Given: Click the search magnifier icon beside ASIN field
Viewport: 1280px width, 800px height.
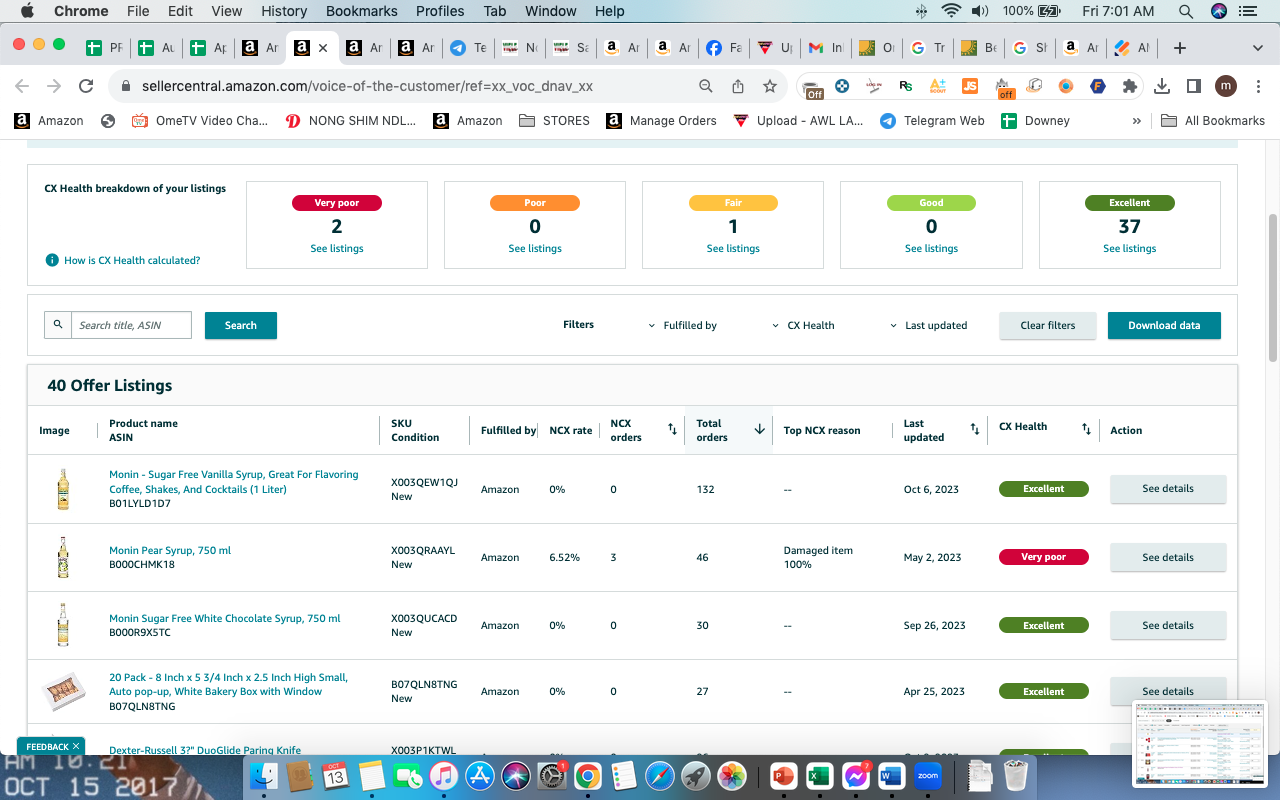Looking at the screenshot, I should click(58, 325).
